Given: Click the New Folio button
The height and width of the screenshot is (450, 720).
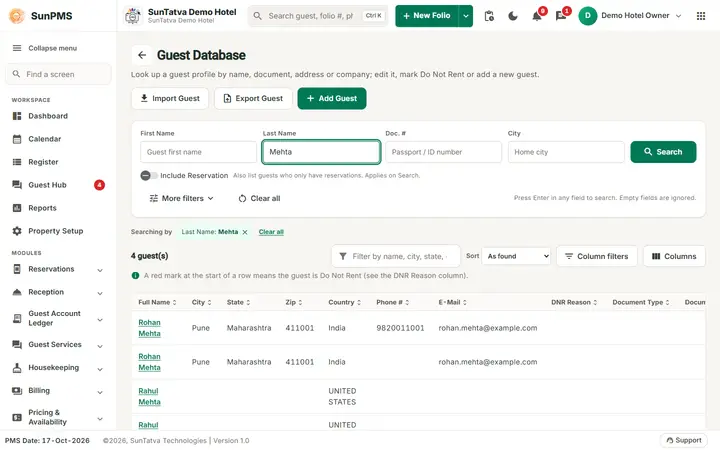Looking at the screenshot, I should click(x=427, y=16).
